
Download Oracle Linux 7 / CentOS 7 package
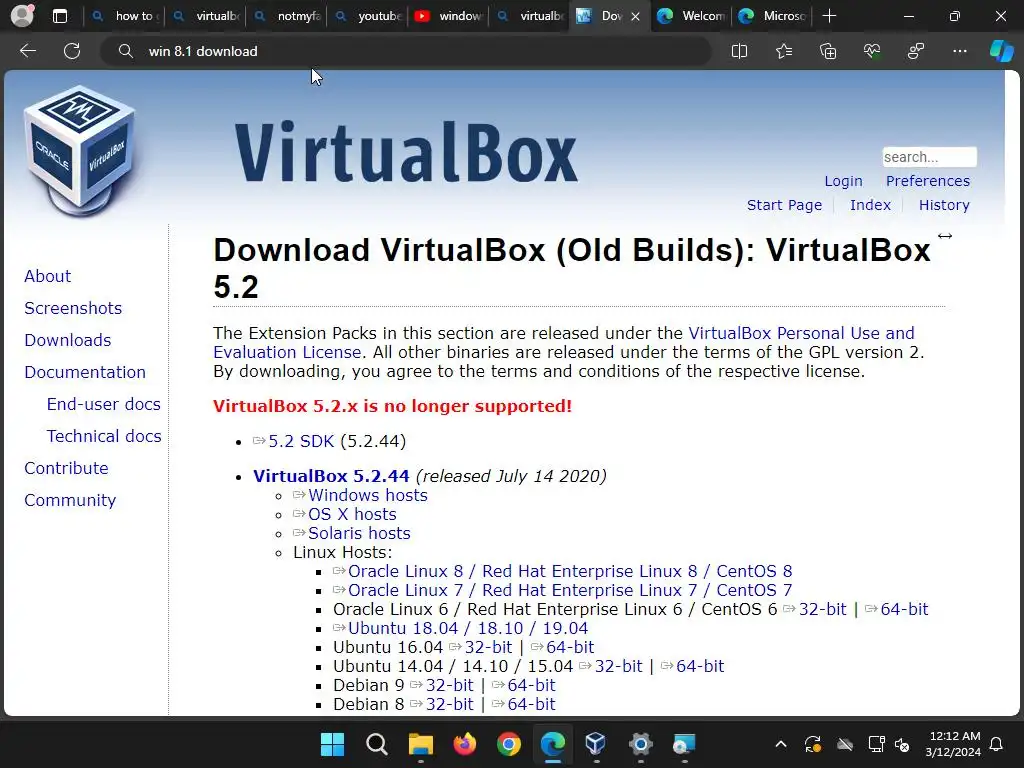pos(570,590)
